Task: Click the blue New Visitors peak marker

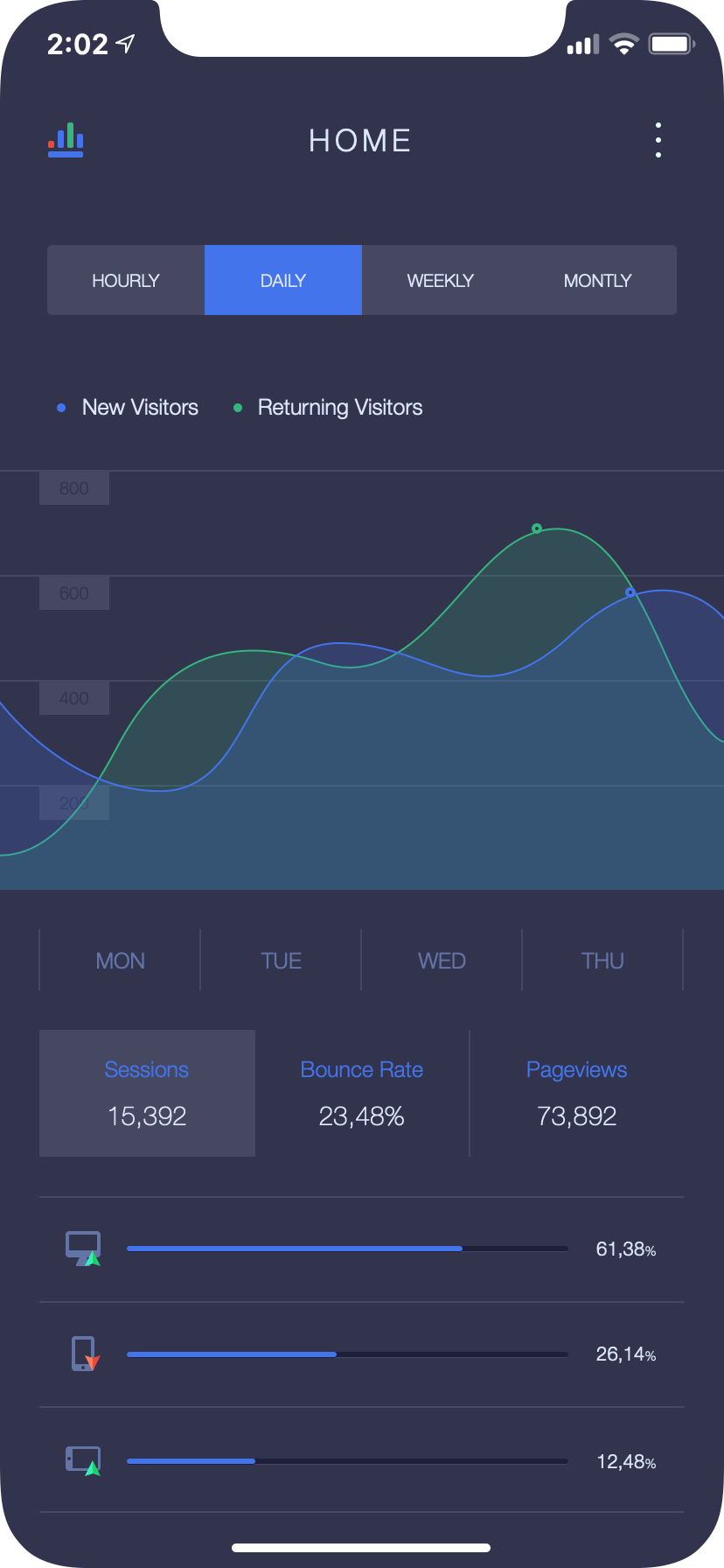Action: pos(630,592)
